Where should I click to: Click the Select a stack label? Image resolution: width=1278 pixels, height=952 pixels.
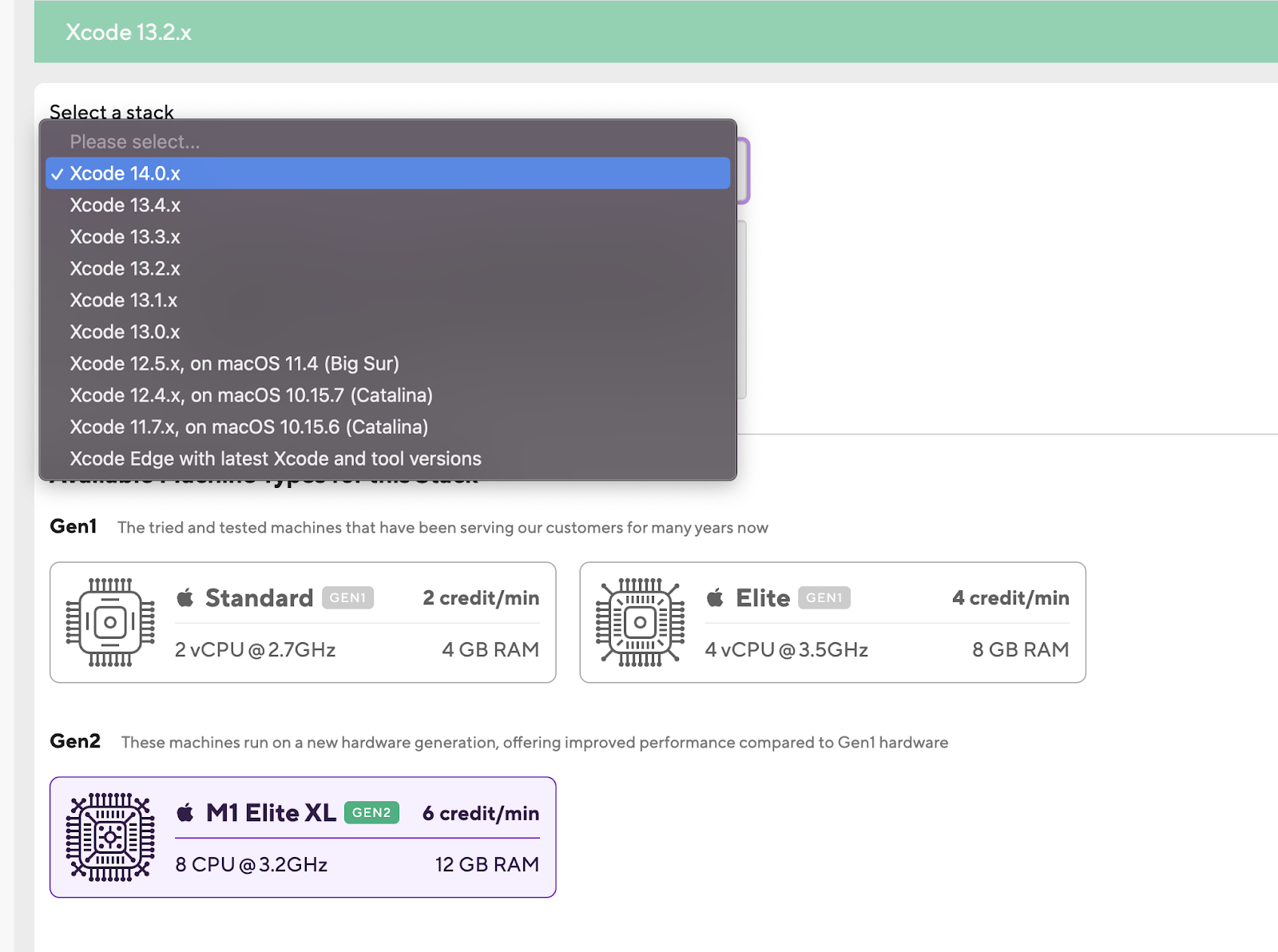111,112
